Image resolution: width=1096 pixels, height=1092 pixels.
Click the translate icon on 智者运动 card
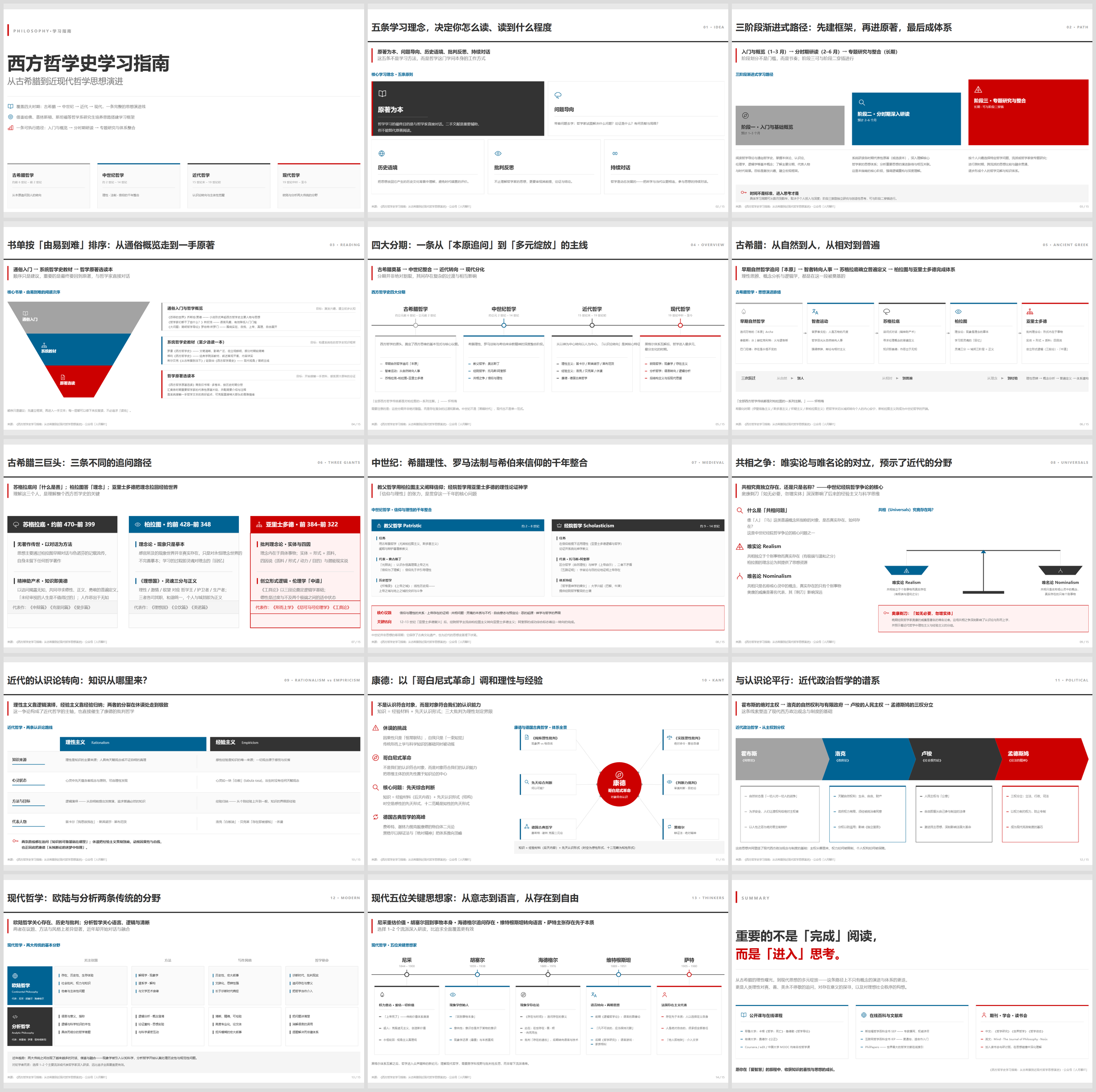[815, 311]
